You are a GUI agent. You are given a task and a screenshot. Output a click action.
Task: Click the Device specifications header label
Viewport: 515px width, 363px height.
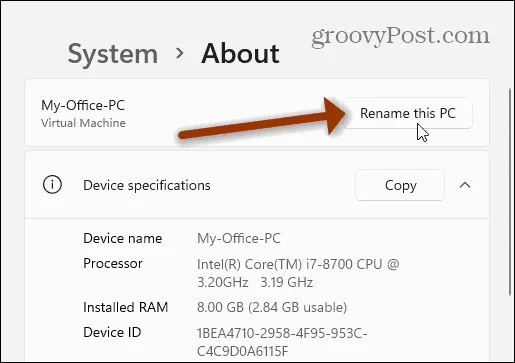pos(147,185)
